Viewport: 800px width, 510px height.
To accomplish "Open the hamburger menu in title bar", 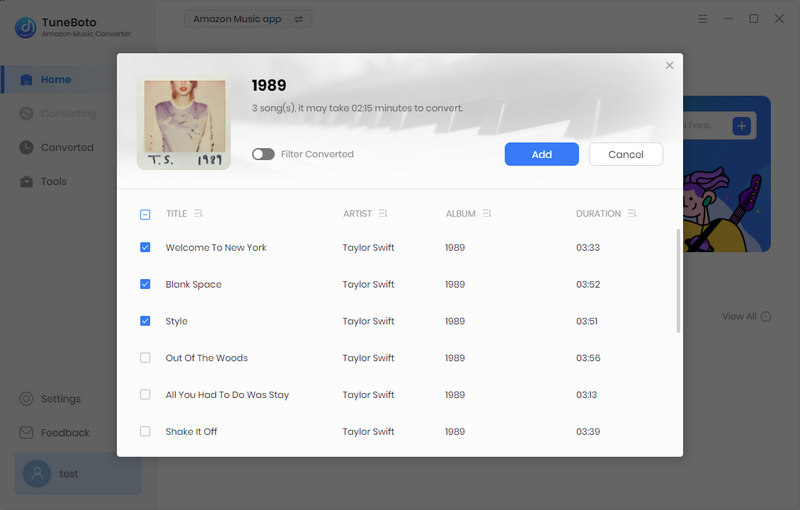I will [703, 19].
